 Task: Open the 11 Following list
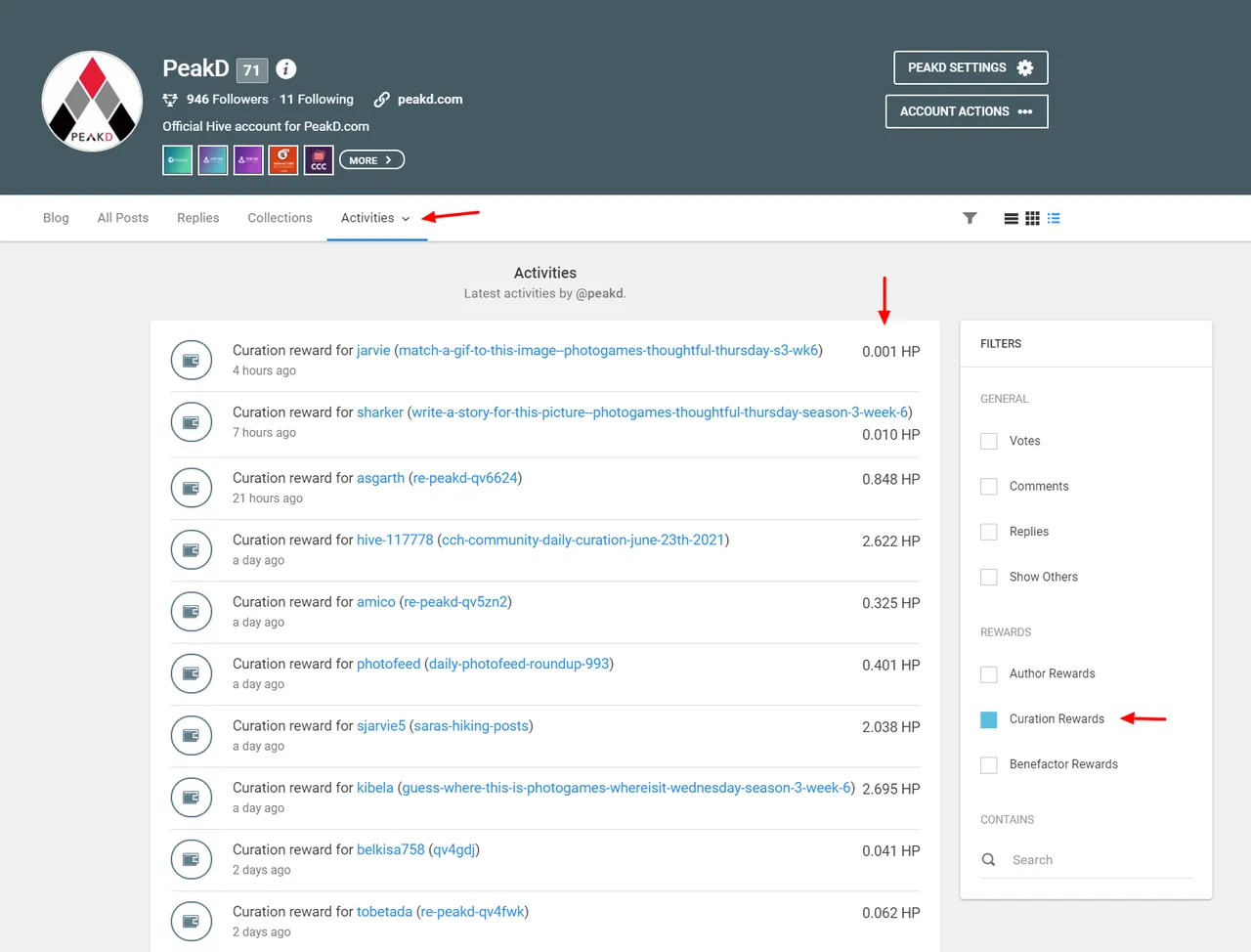(x=317, y=100)
